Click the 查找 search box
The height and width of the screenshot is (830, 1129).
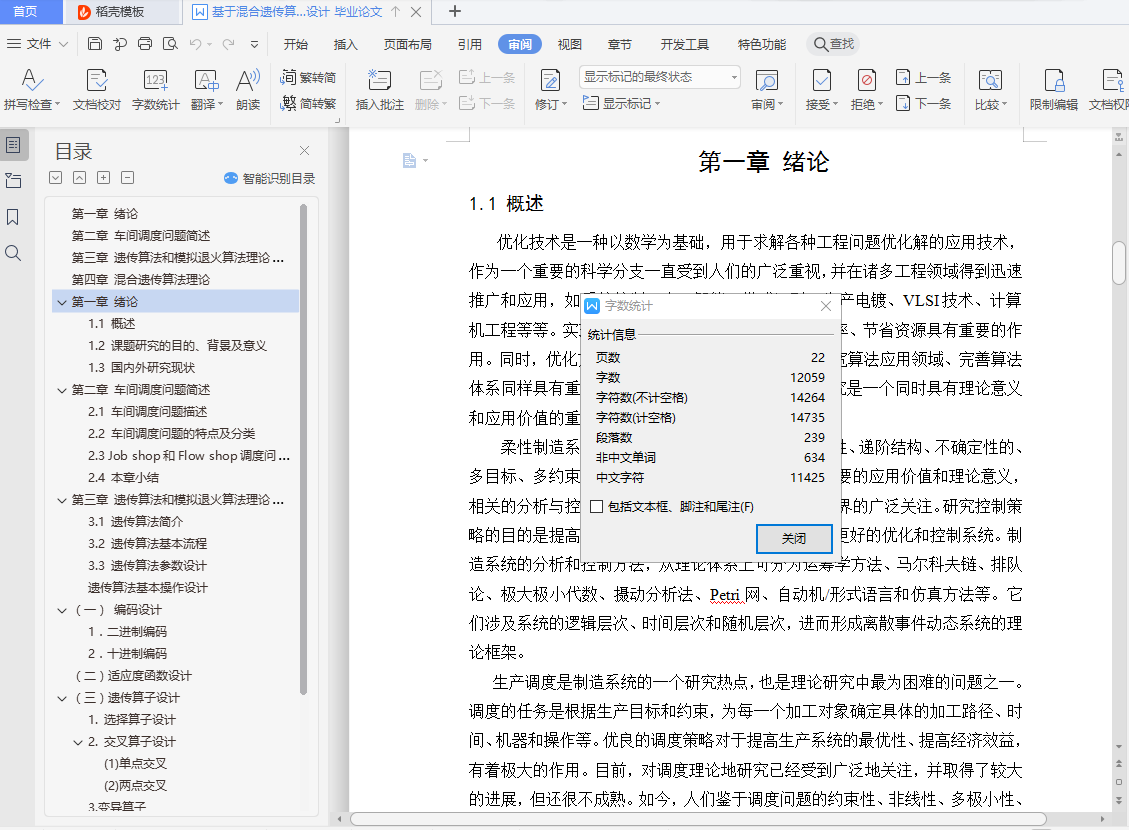[834, 44]
